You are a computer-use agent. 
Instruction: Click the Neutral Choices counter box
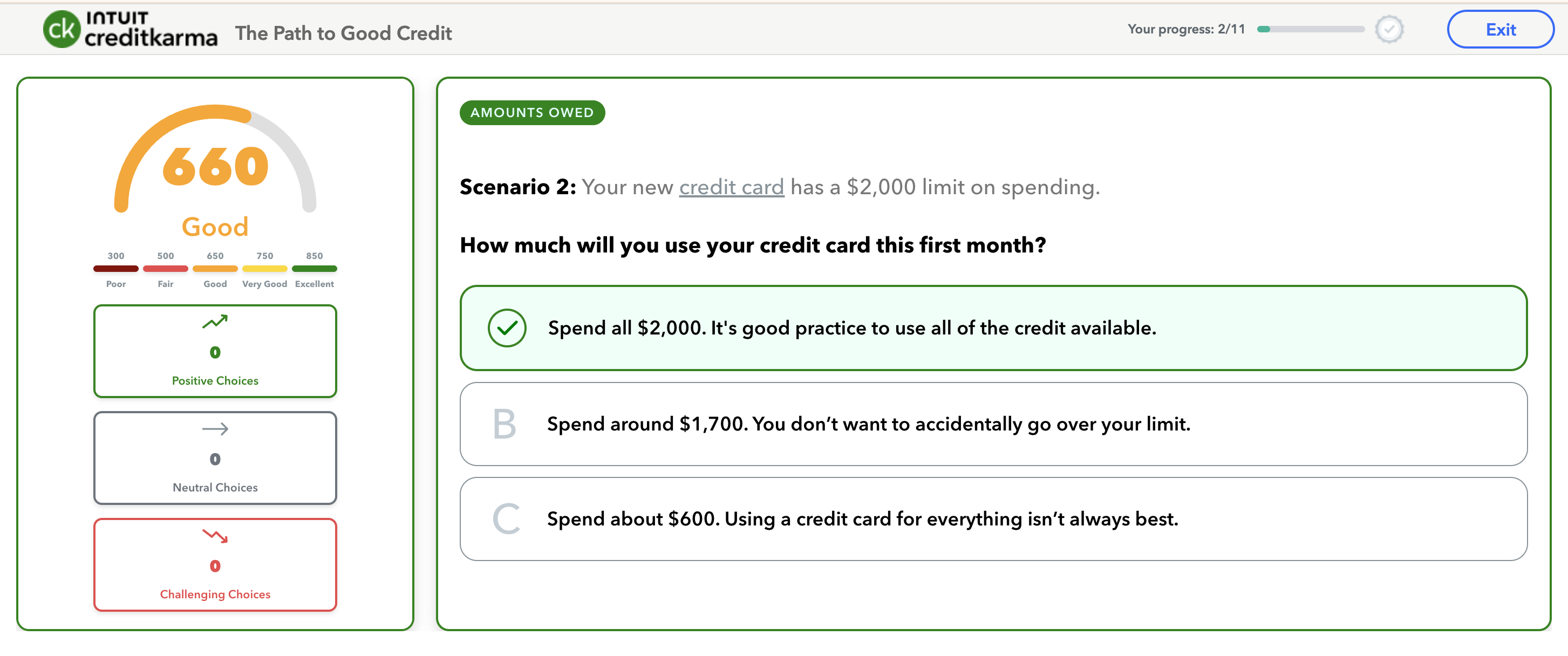point(214,457)
